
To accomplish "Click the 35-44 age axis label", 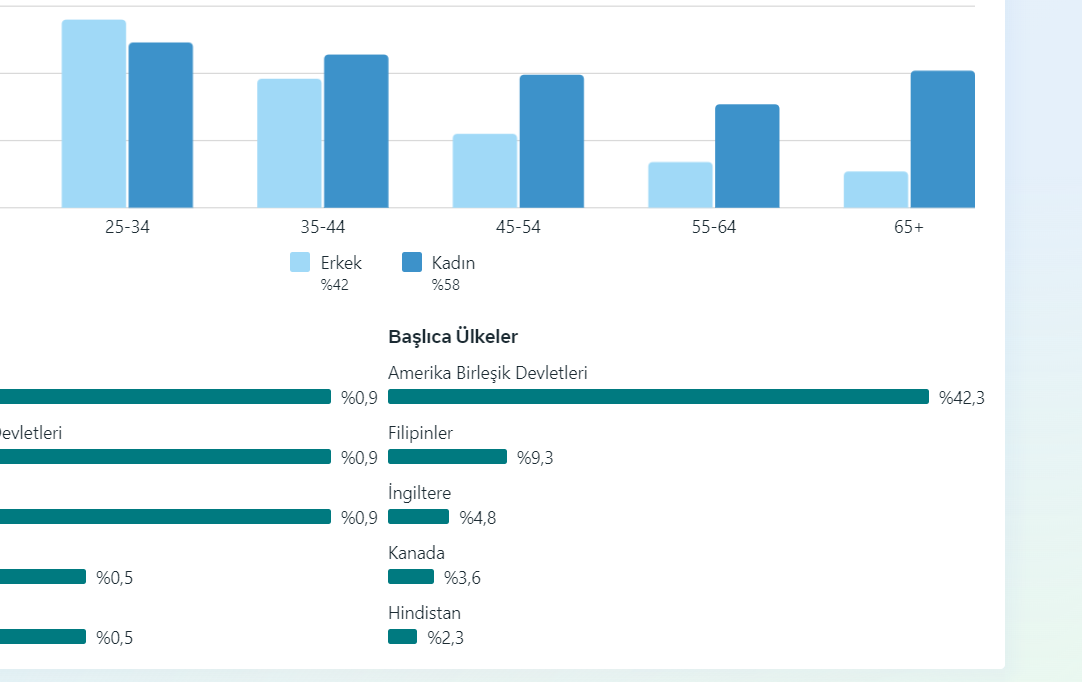I will (323, 227).
